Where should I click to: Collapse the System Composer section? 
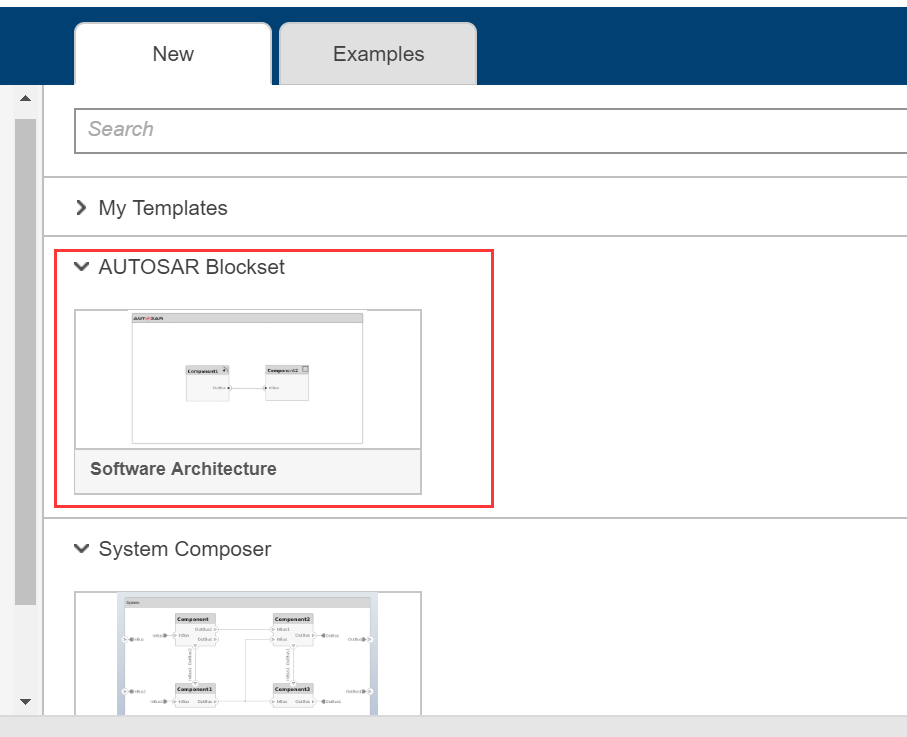[81, 548]
